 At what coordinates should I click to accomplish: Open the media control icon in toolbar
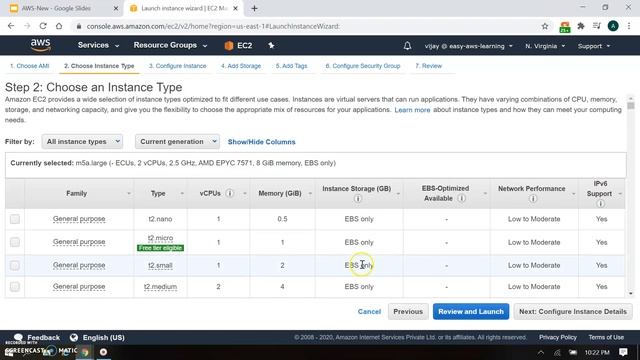(x=597, y=26)
